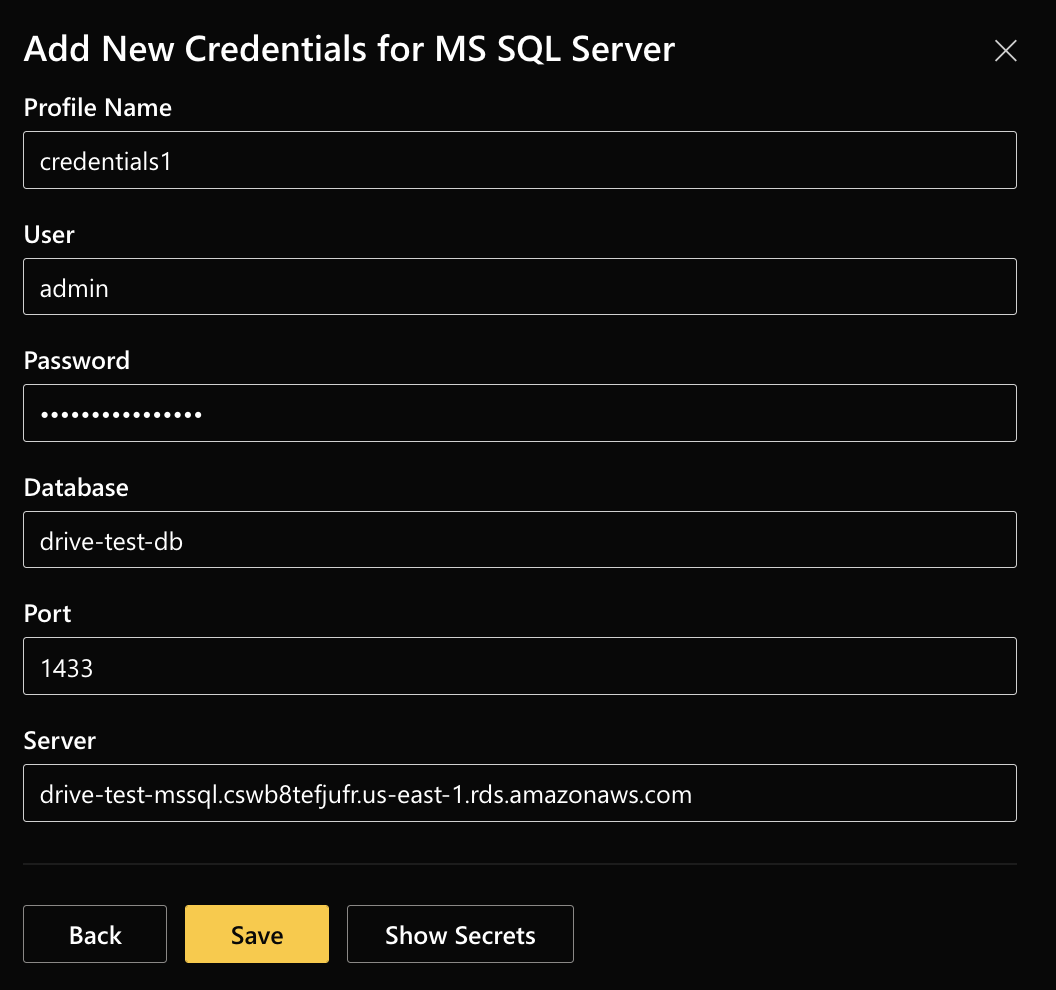The image size is (1056, 990).
Task: Click the Add New Credentials dialog title
Action: click(349, 48)
